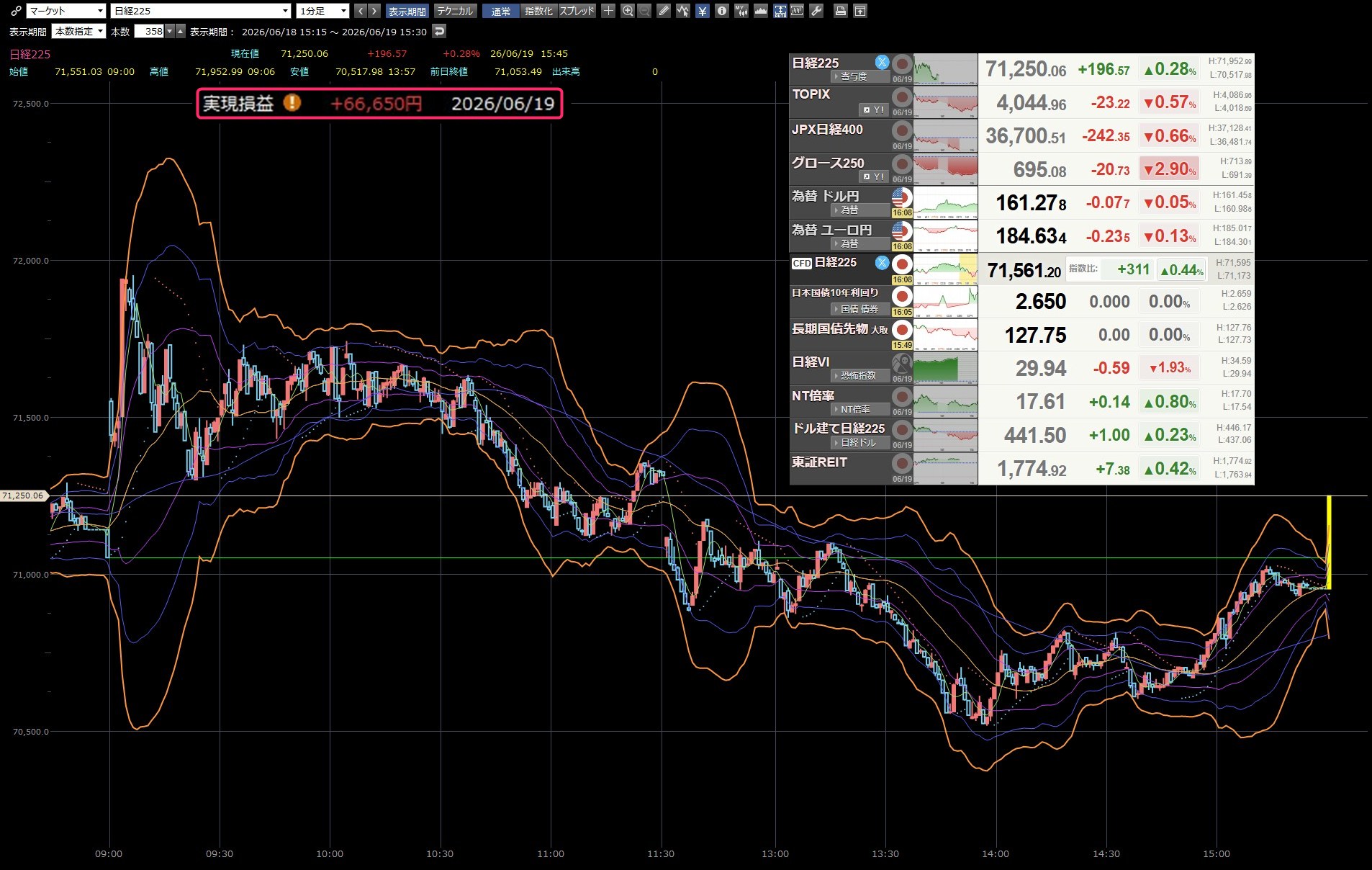Open the マーケット category dropdown

66,11
